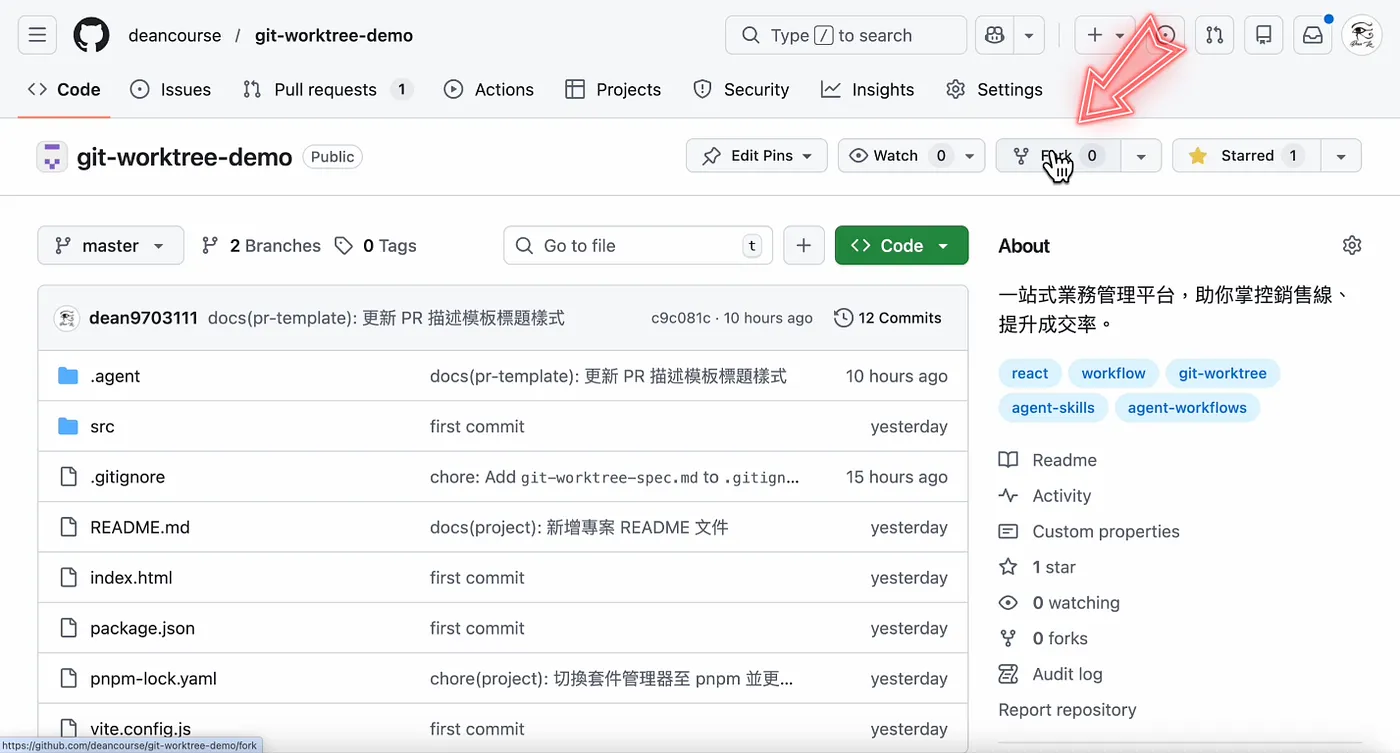Switch to the Settings tab
The image size is (1400, 753).
994,89
